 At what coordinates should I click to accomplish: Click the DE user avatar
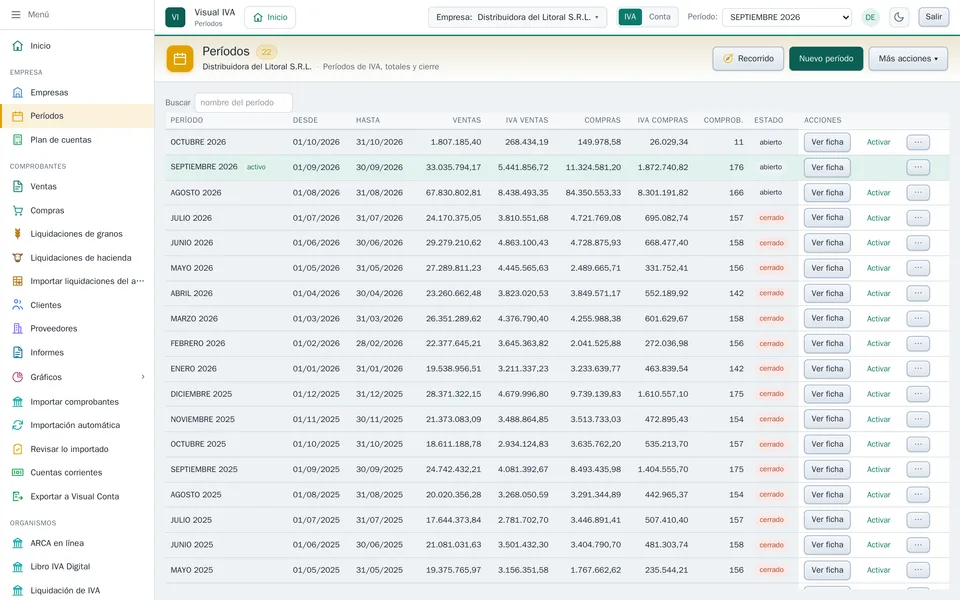coord(870,17)
